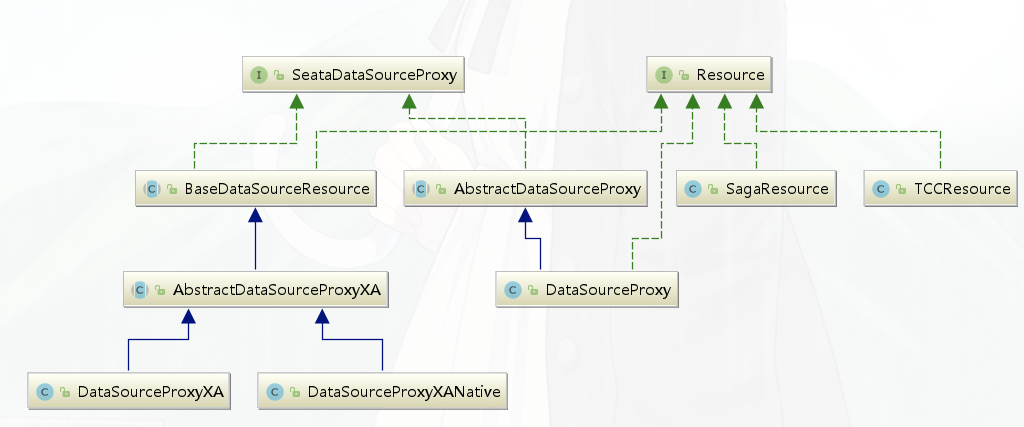Click the lock icon on AbstractDataSourceProxyXA

160,291
